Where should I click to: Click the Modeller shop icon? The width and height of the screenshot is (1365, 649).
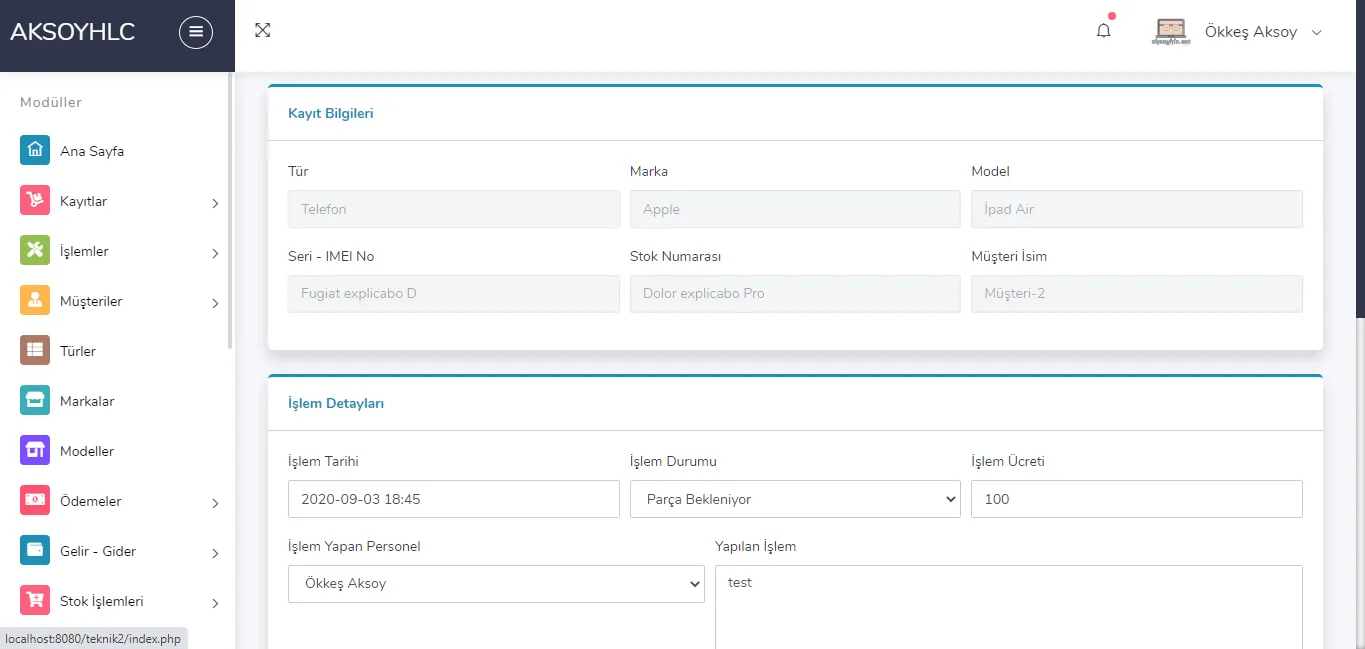(35, 451)
